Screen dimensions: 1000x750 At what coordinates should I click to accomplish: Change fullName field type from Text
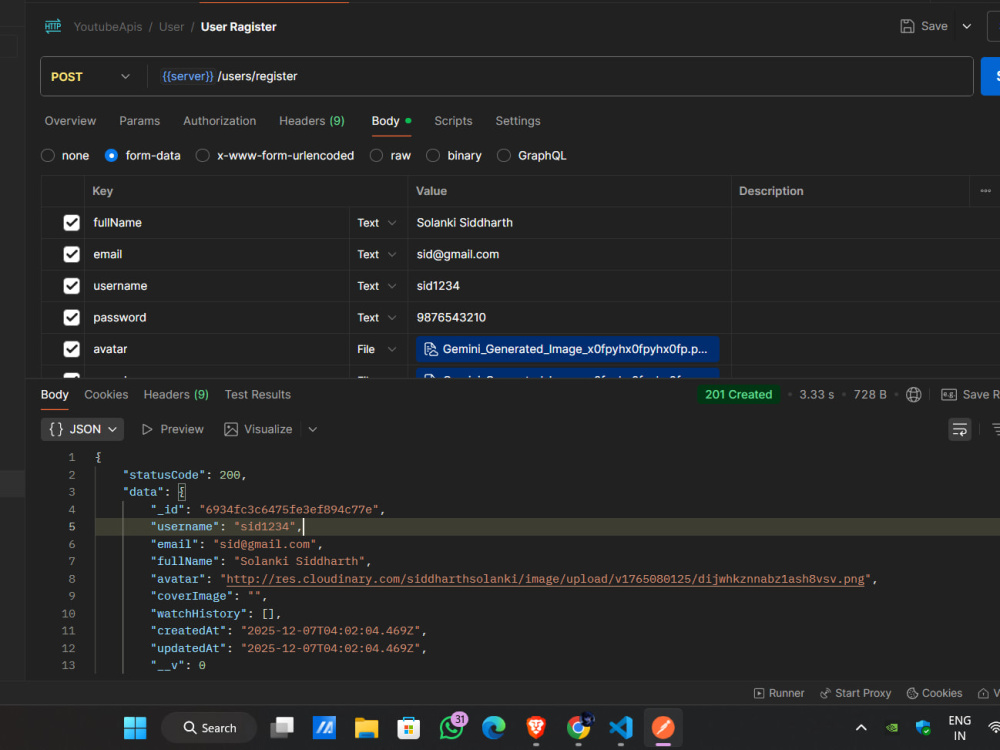377,223
